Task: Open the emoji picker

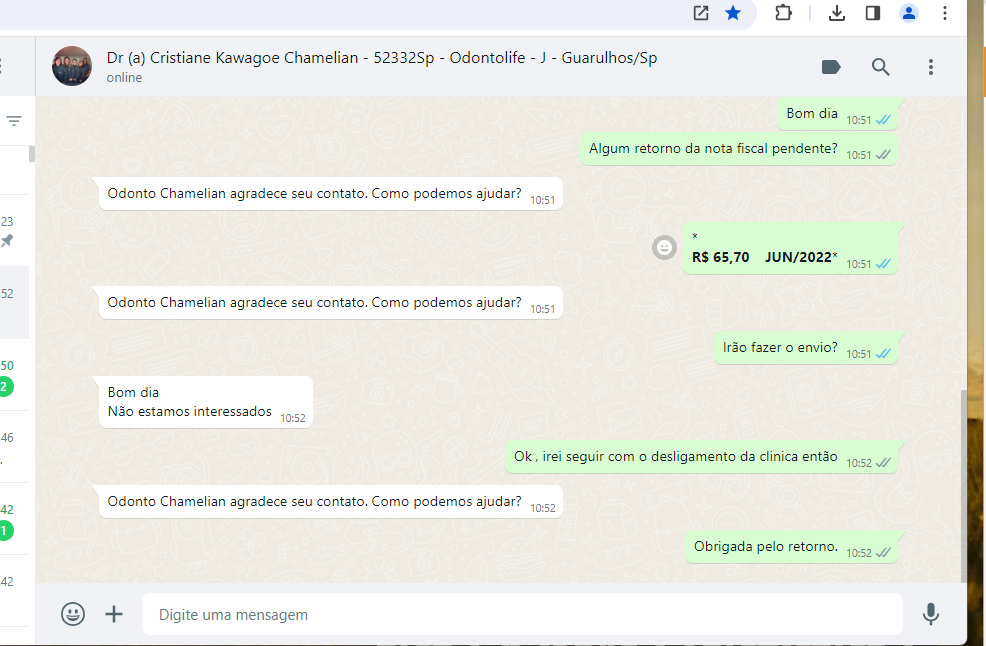Action: click(x=73, y=614)
